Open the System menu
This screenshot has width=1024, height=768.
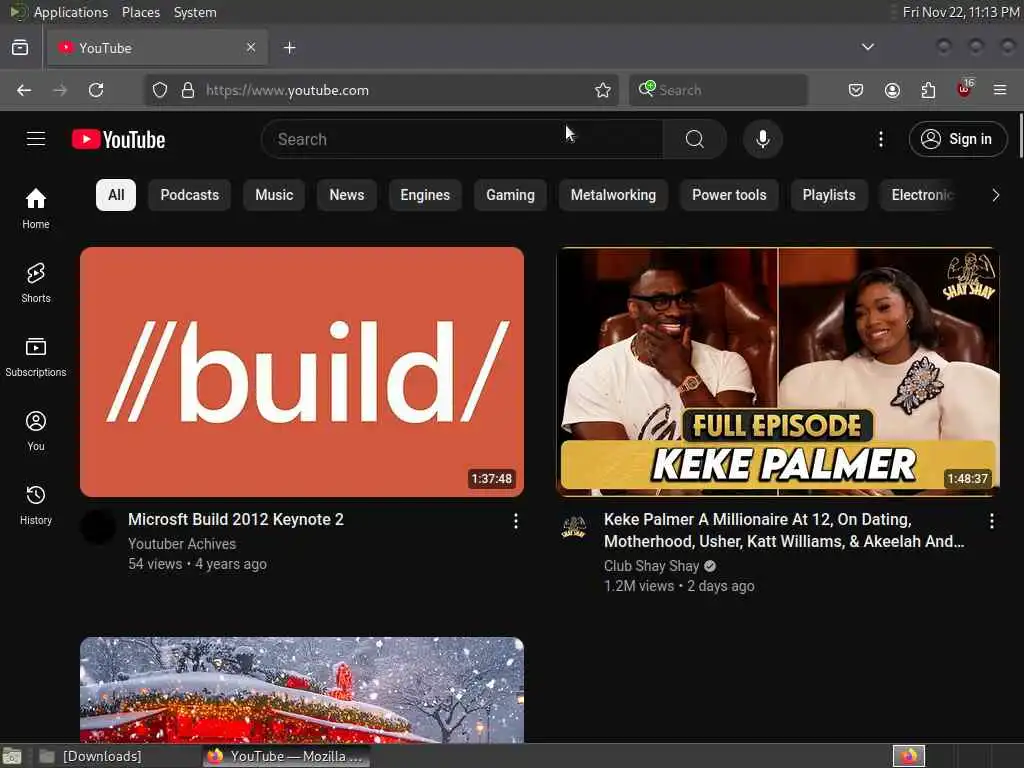tap(195, 12)
